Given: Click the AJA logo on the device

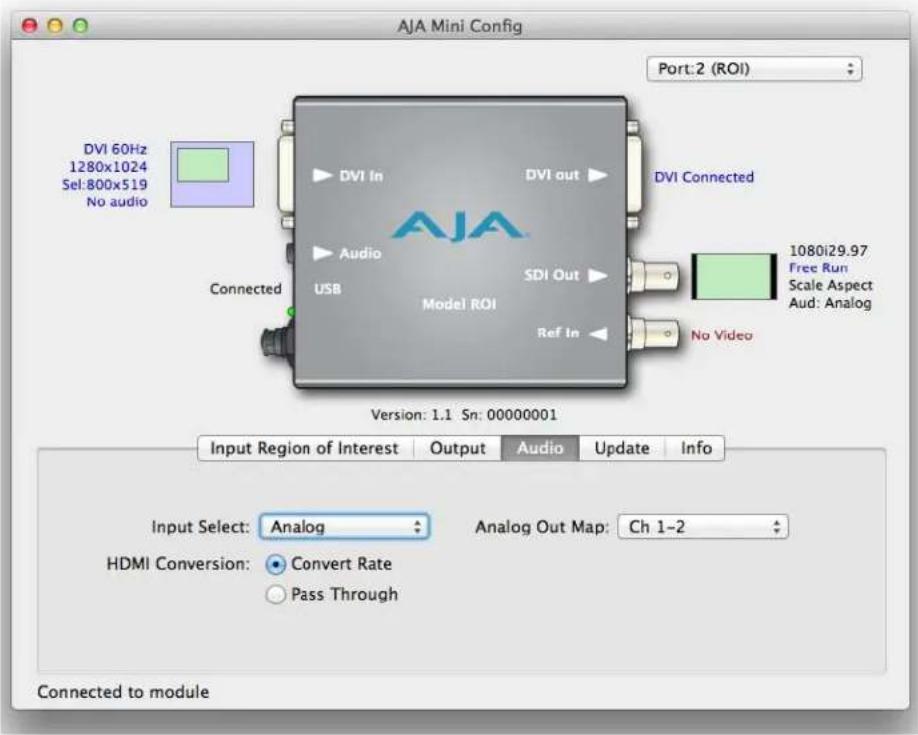Looking at the screenshot, I should coord(458,226).
